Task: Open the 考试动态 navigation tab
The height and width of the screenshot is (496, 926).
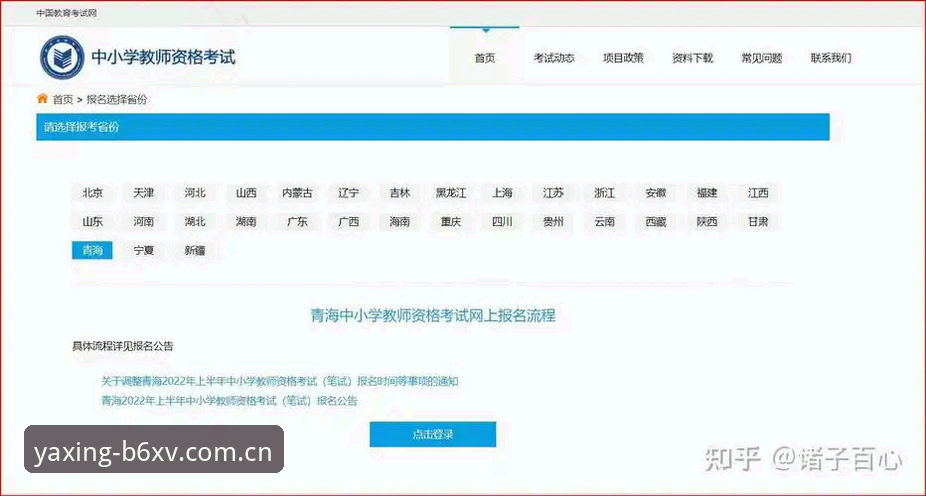Action: pyautogui.click(x=554, y=58)
